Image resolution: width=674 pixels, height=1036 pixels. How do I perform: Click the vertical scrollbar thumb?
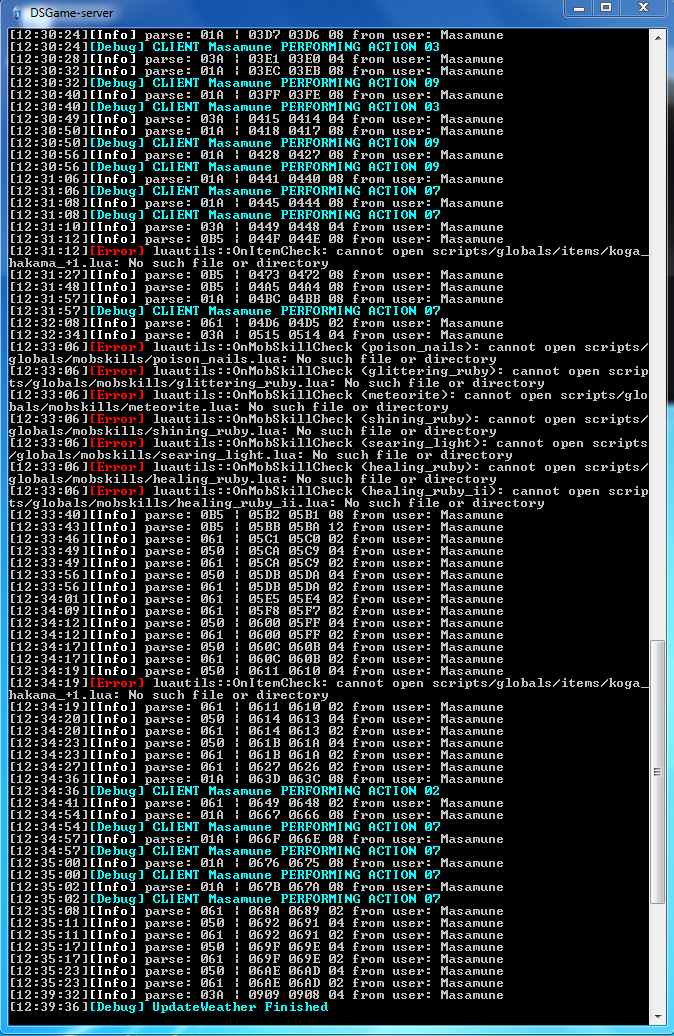657,772
